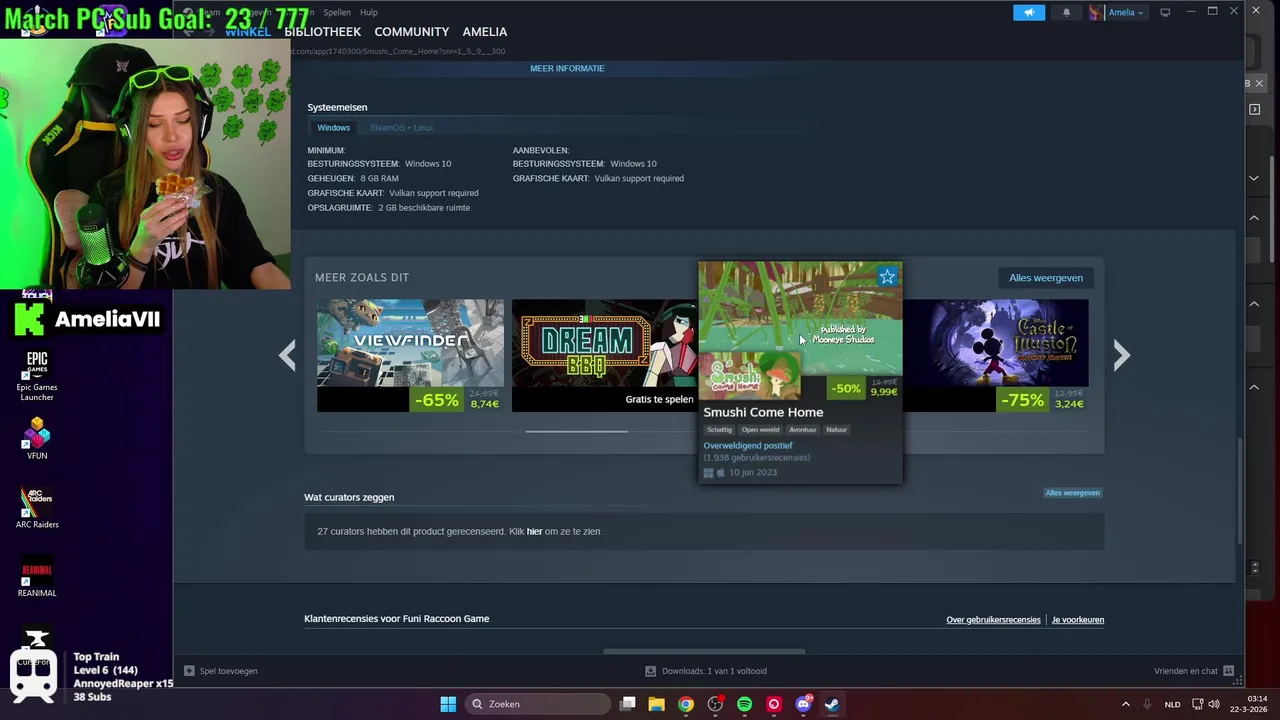Viewport: 1280px width, 720px height.
Task: Expand the down chevron in background window panel
Action: pos(1254,178)
